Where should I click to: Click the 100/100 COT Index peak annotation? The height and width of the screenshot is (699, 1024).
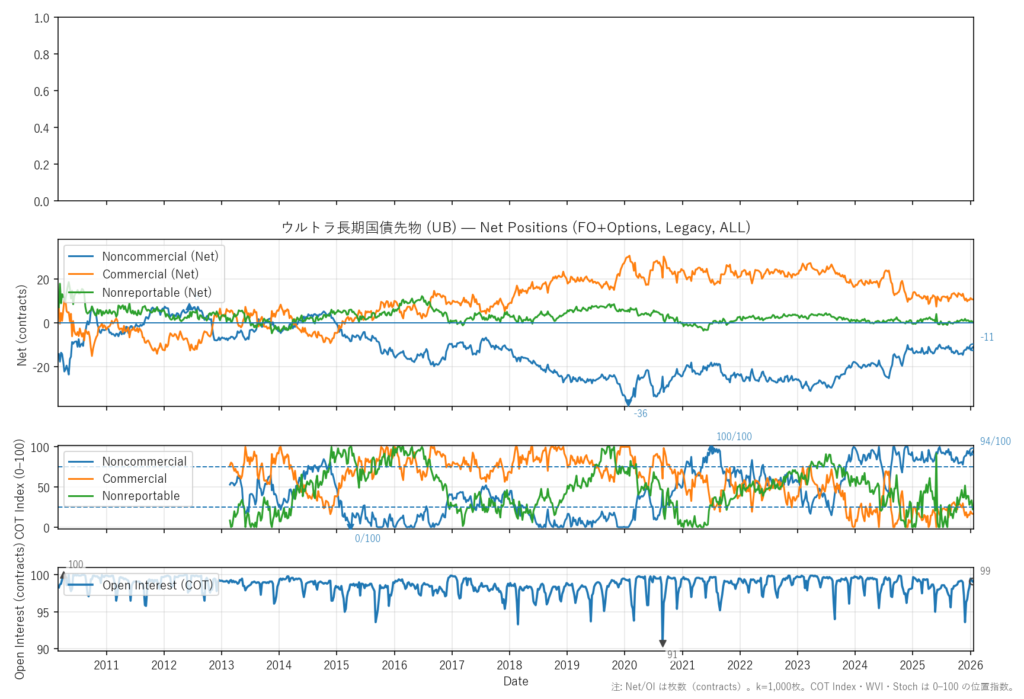click(734, 437)
